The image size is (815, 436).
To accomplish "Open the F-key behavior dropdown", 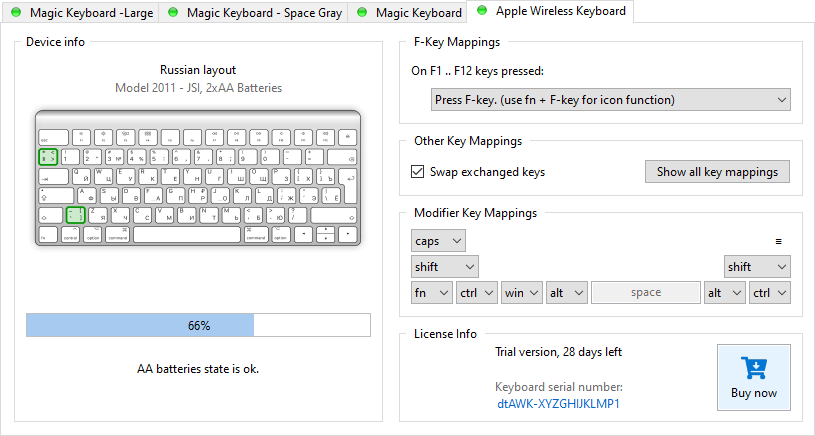I will (611, 100).
